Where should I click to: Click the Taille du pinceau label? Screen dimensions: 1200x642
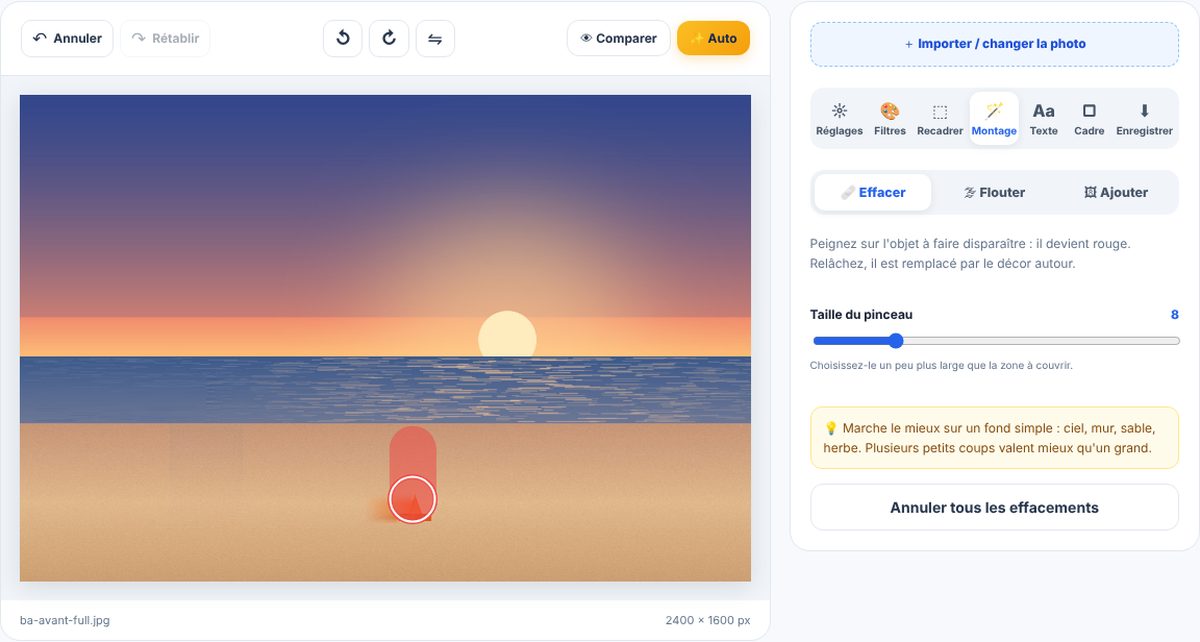pyautogui.click(x=861, y=314)
